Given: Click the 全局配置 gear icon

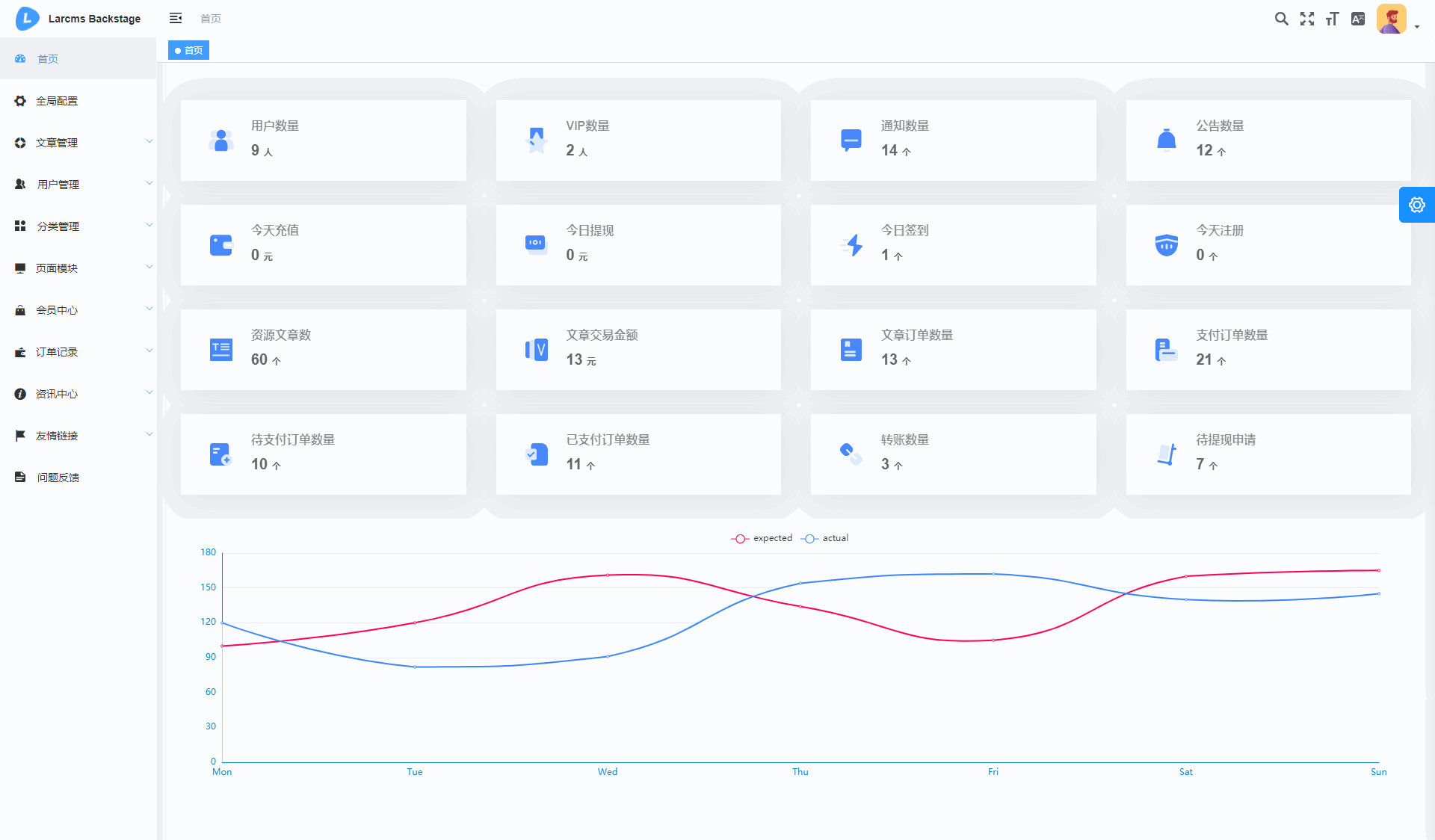Looking at the screenshot, I should tap(20, 101).
